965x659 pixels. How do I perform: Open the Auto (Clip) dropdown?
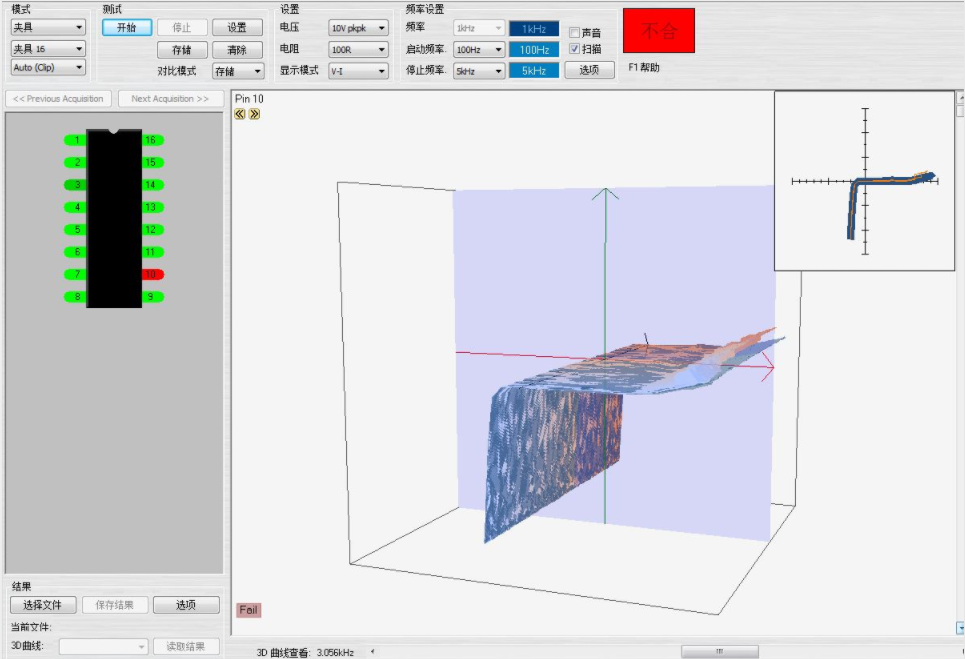click(48, 68)
